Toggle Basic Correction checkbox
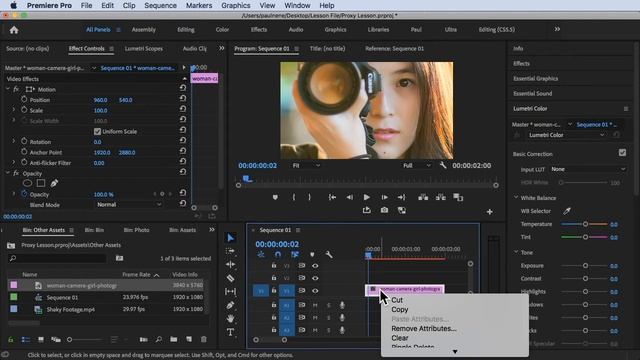 (x=622, y=153)
